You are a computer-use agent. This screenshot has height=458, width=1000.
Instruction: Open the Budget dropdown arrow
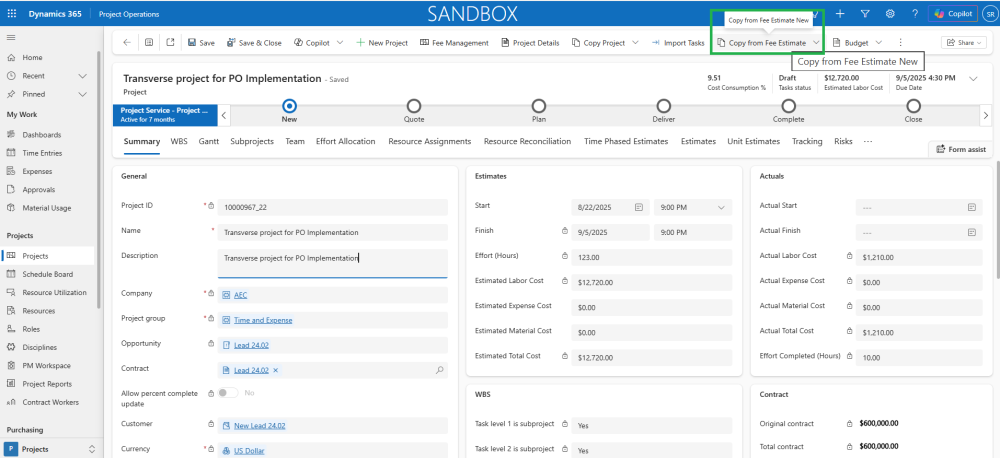point(878,43)
